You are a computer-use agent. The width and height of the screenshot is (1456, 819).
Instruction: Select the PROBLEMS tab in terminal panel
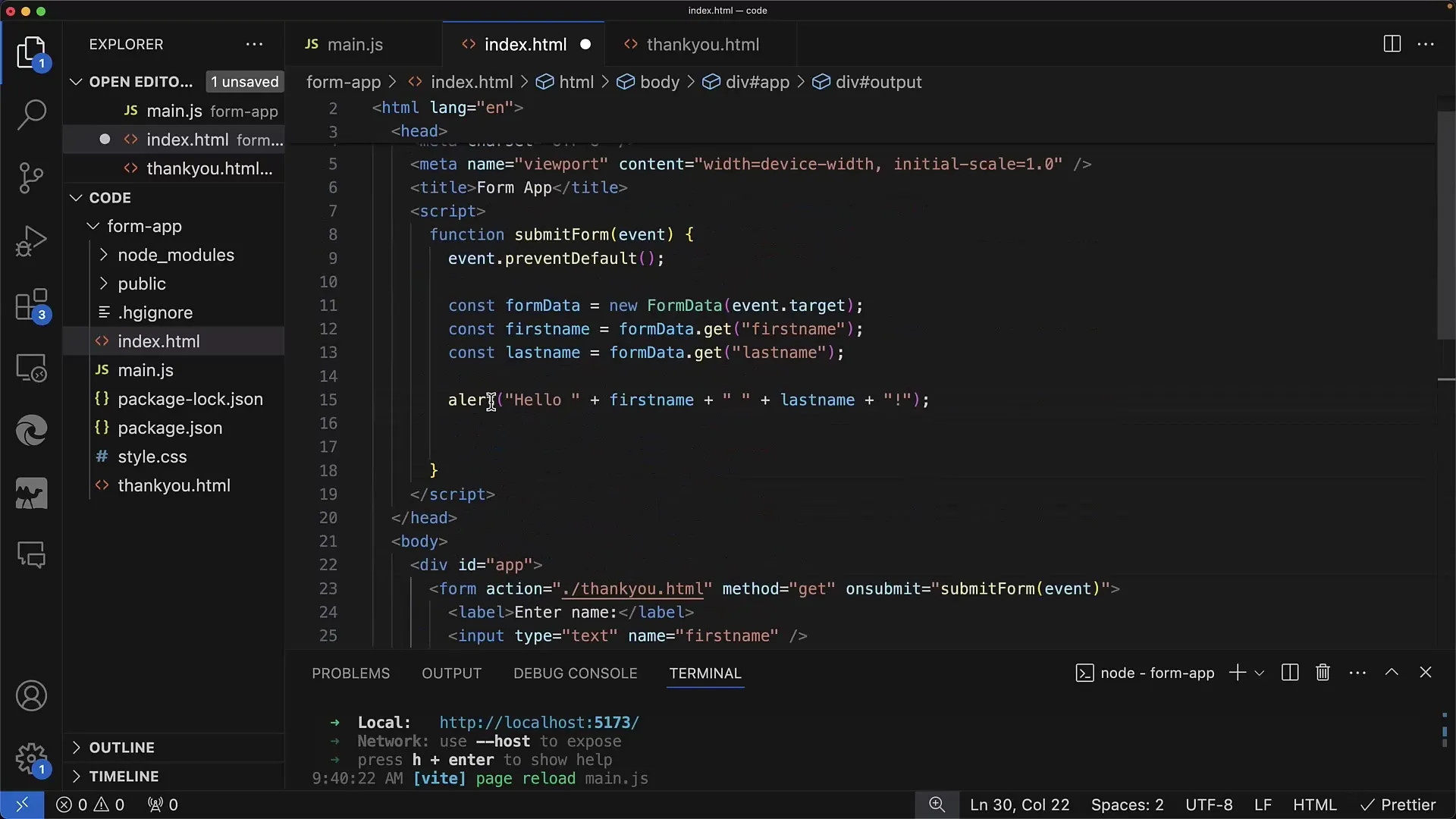pyautogui.click(x=351, y=673)
